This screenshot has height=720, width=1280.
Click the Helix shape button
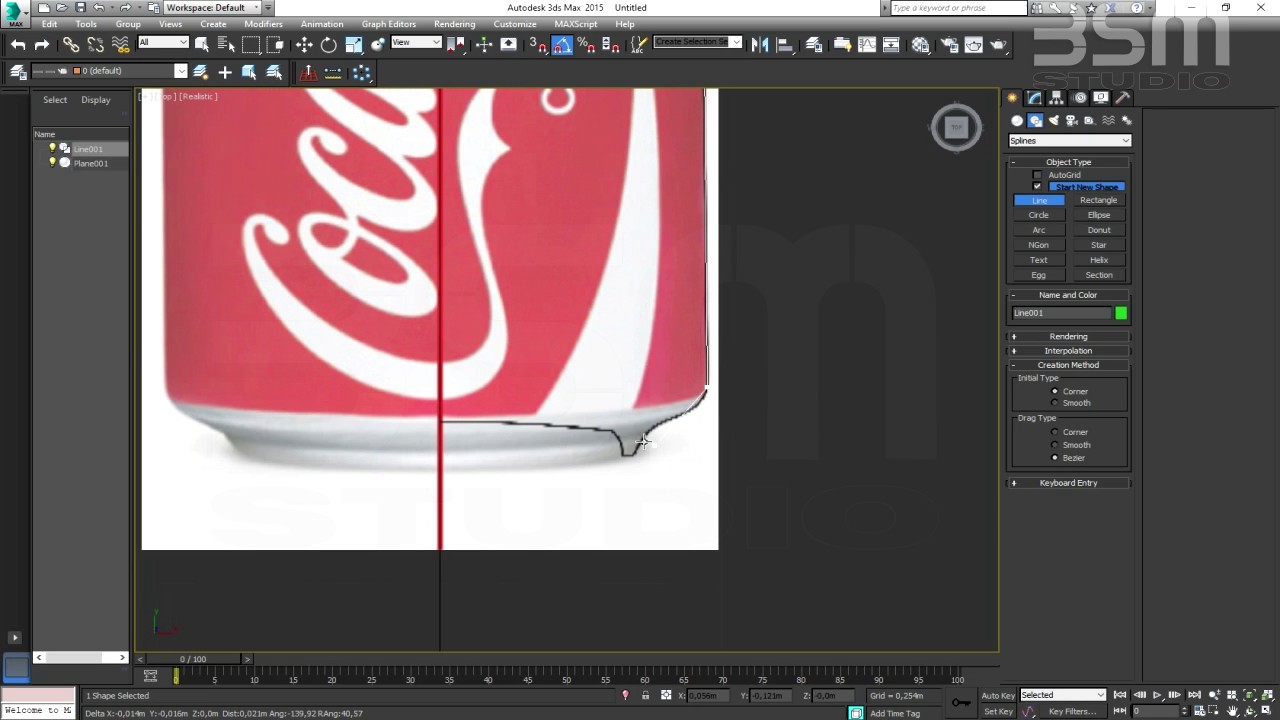pos(1098,260)
